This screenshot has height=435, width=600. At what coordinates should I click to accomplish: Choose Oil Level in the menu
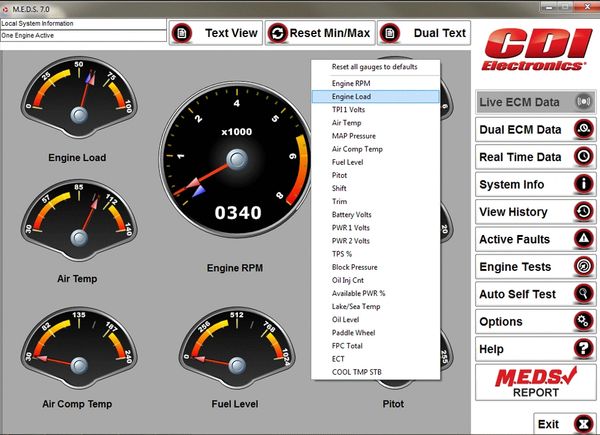(x=376, y=319)
